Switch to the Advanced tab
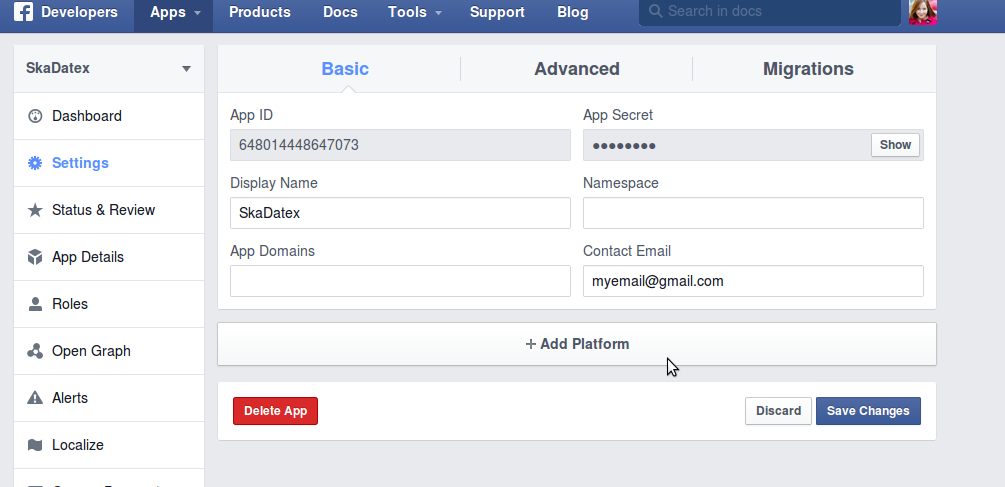Image resolution: width=1005 pixels, height=487 pixels. (x=576, y=69)
